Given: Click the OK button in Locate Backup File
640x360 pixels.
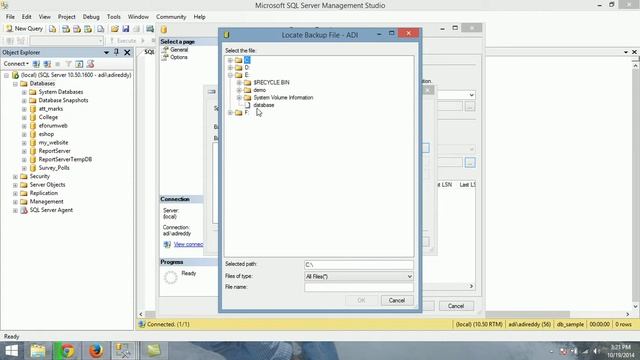Looking at the screenshot, I should click(361, 300).
